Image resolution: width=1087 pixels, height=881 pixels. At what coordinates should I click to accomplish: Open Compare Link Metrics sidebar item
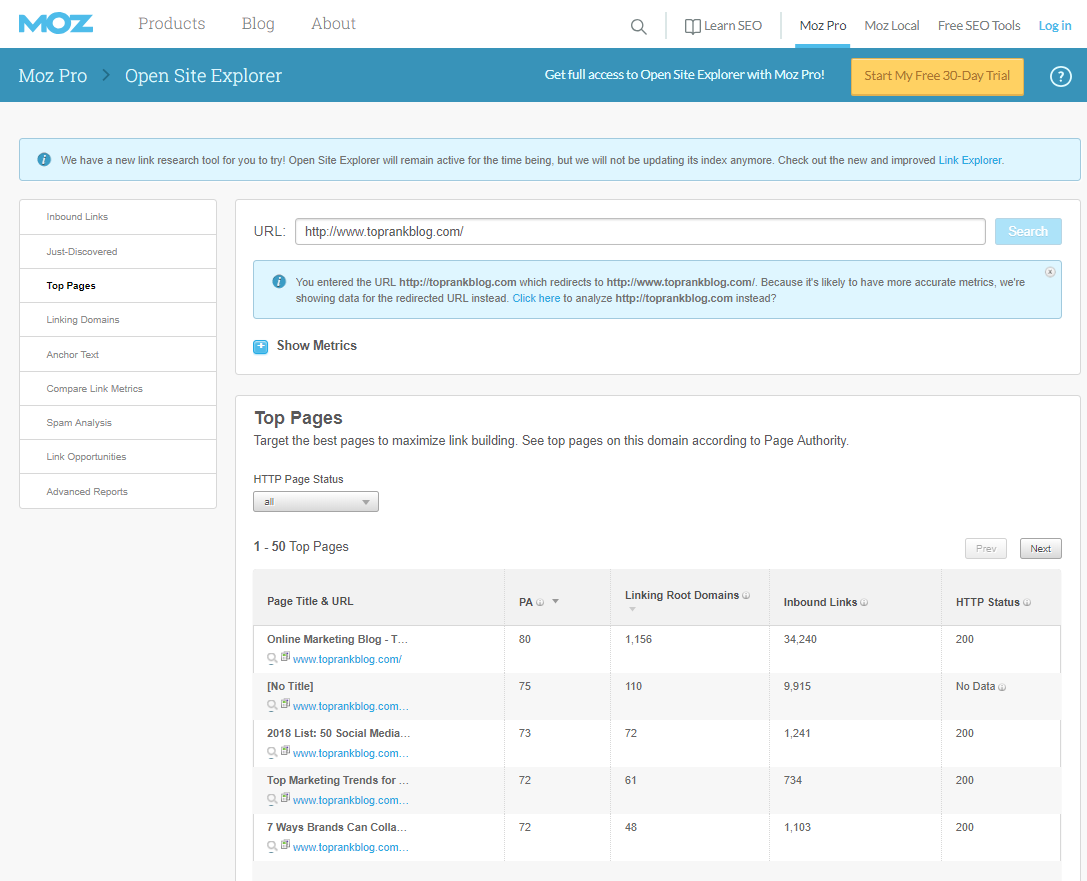click(x=118, y=389)
